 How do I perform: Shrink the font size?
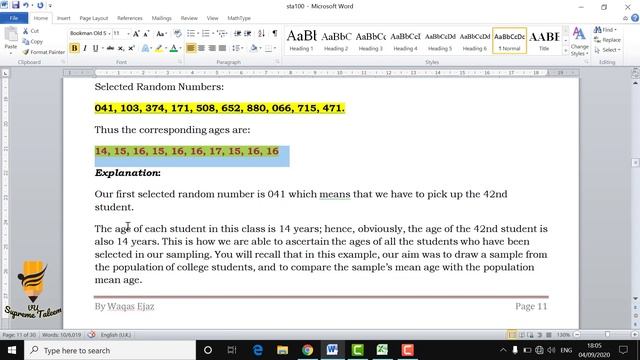coord(146,34)
